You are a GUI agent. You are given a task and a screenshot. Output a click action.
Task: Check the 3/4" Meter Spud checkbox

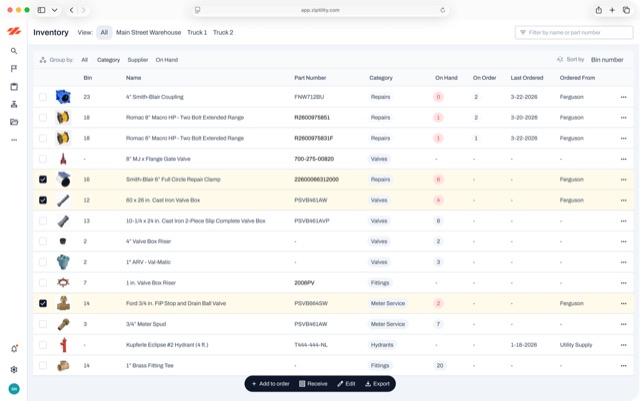coord(43,324)
